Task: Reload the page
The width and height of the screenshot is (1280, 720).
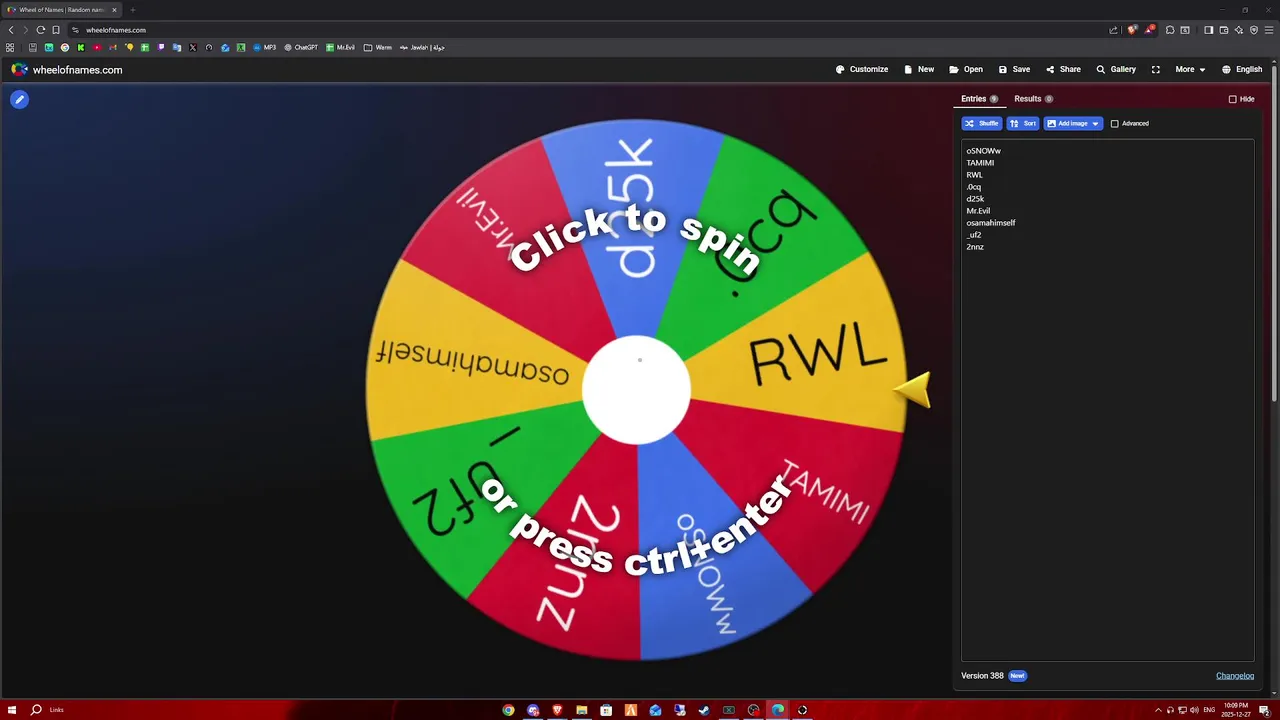Action: [41, 30]
